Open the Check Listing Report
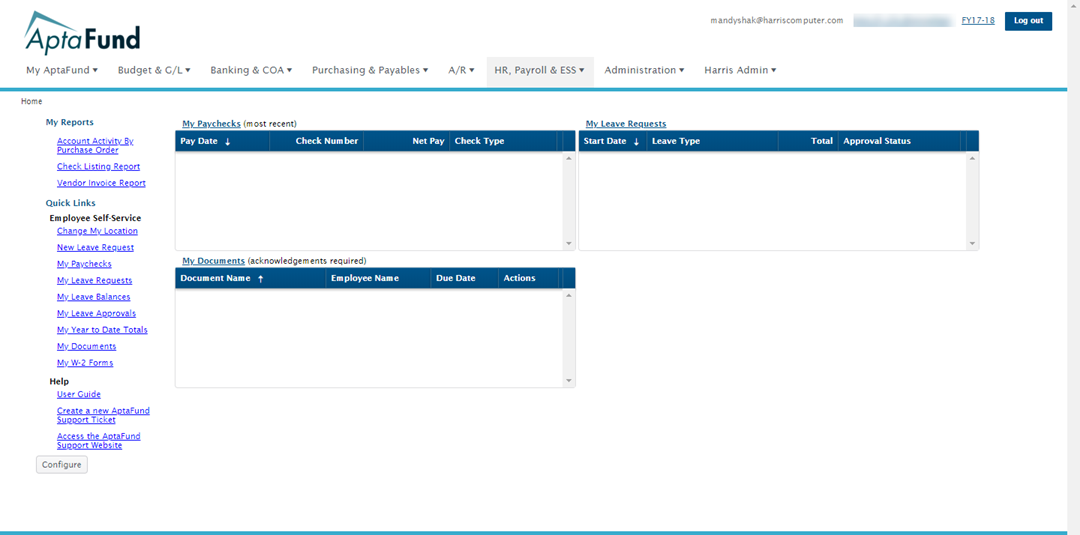This screenshot has height=535, width=1080. (x=98, y=167)
